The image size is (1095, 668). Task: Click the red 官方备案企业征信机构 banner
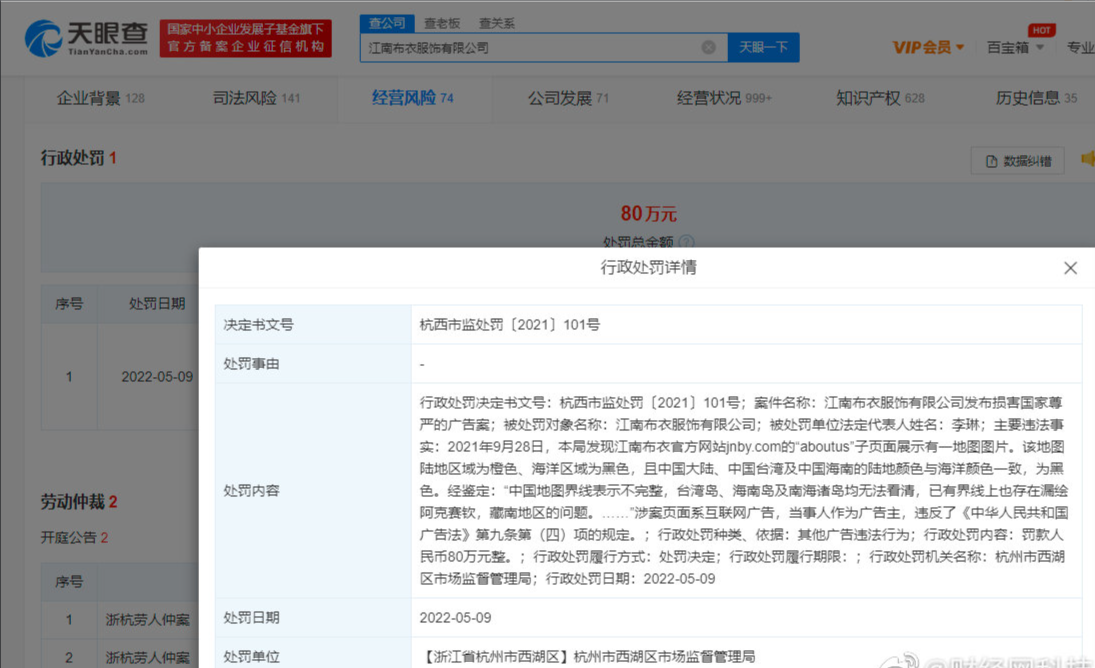[246, 38]
